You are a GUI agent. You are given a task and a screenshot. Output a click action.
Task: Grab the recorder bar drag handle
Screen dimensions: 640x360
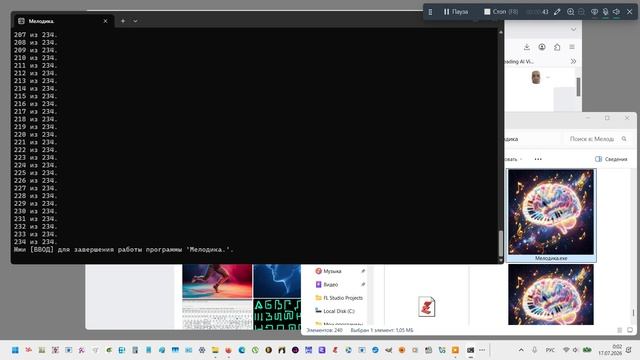430,12
